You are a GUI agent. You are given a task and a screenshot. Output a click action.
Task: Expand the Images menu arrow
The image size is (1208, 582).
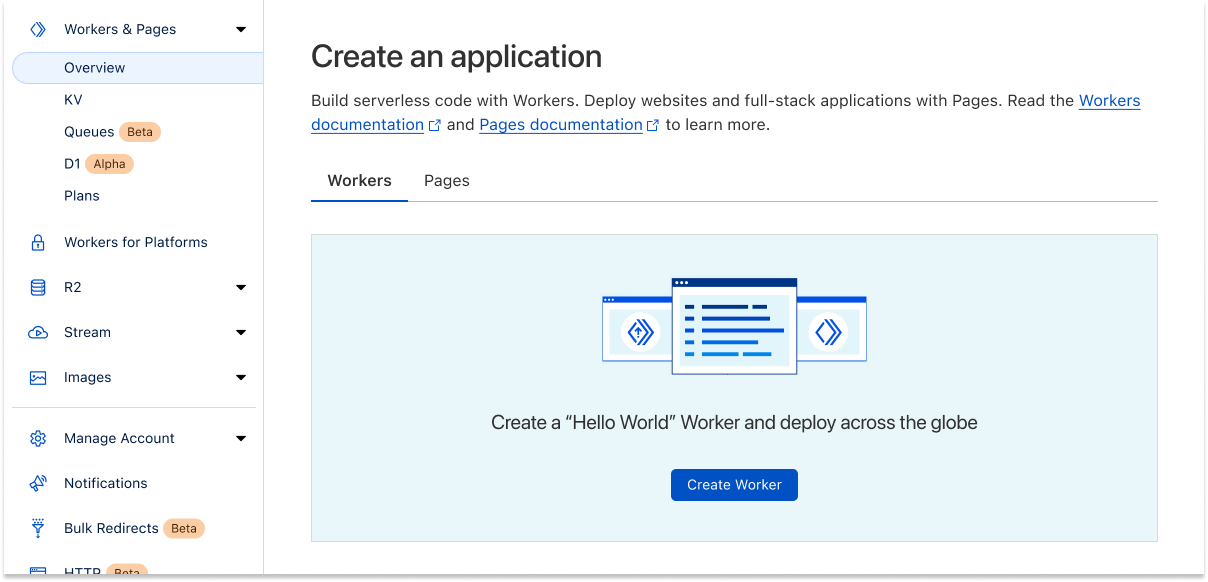click(x=240, y=378)
